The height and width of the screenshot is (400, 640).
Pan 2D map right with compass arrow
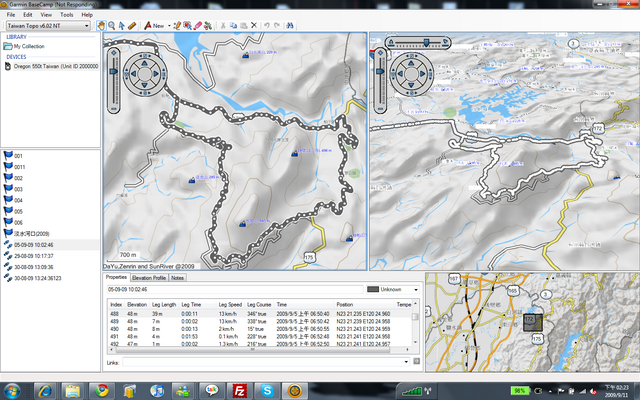(x=155, y=74)
